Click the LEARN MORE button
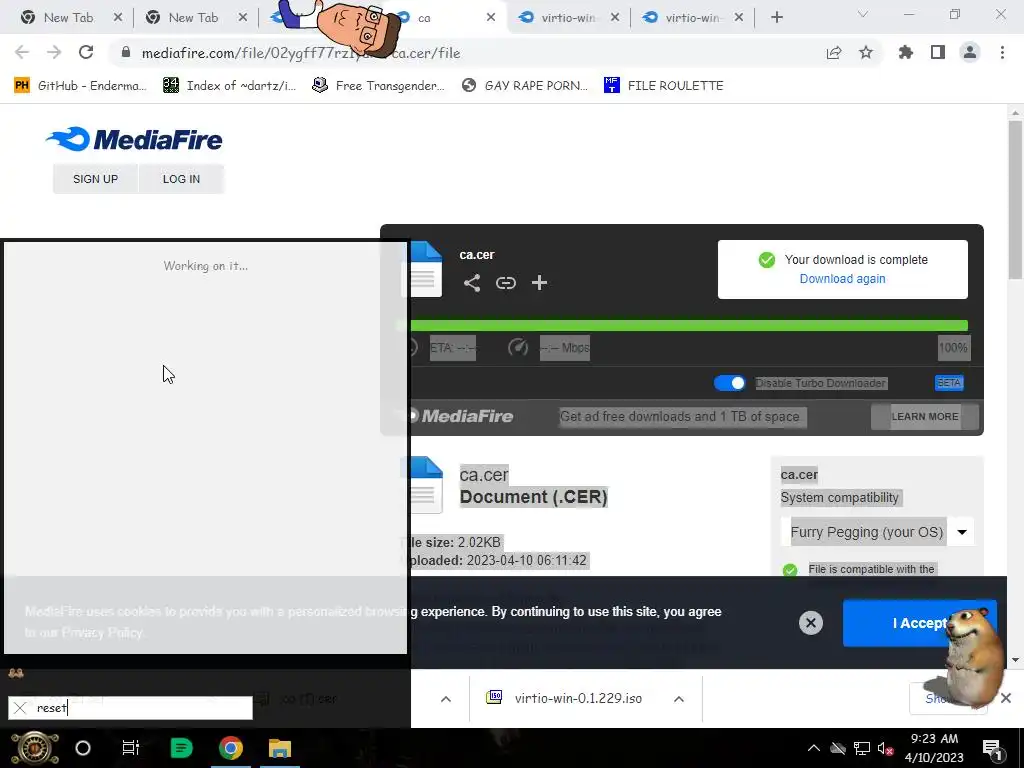This screenshot has width=1024, height=768. click(x=925, y=417)
